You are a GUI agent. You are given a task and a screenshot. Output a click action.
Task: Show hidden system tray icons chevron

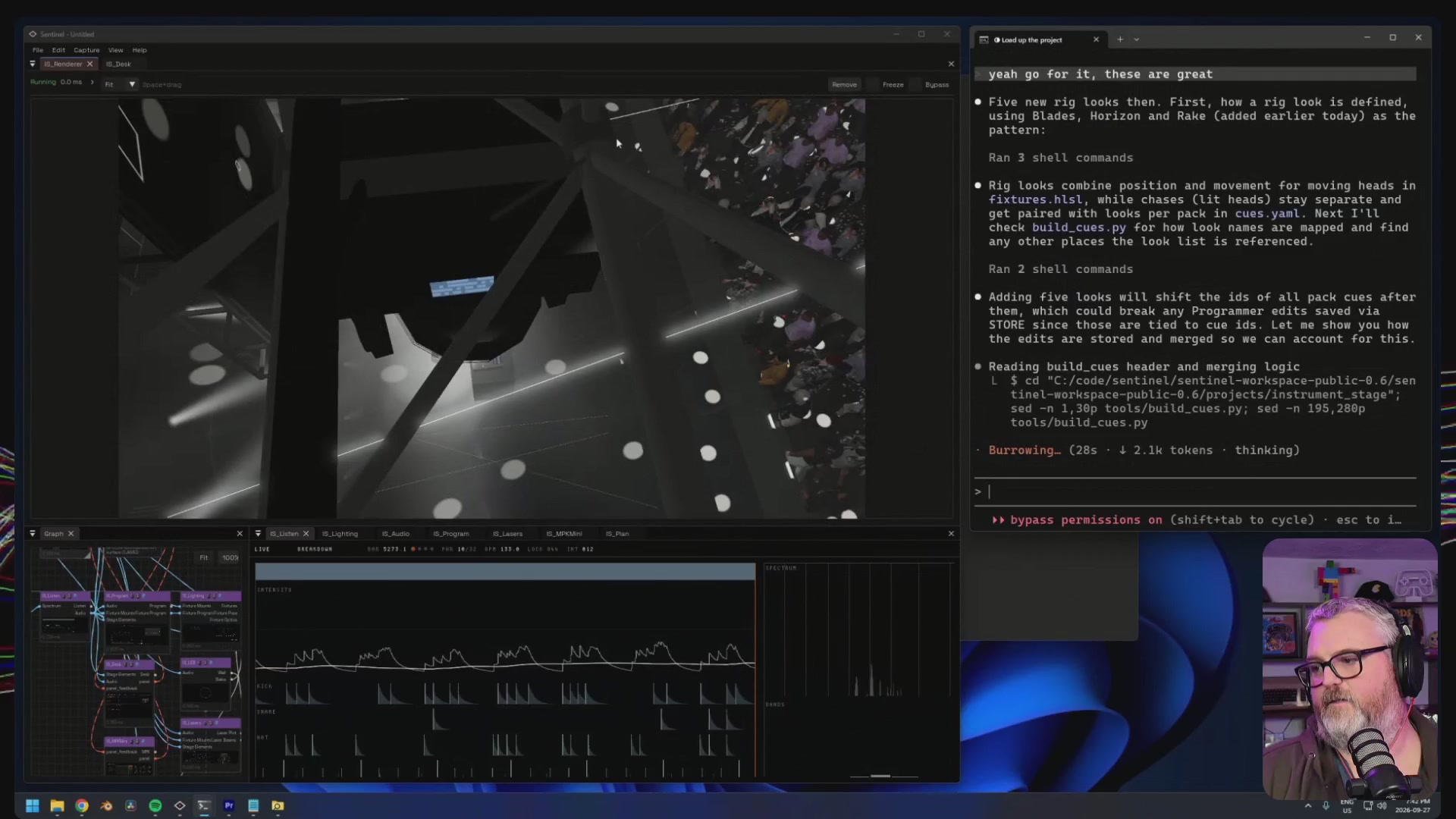1308,806
